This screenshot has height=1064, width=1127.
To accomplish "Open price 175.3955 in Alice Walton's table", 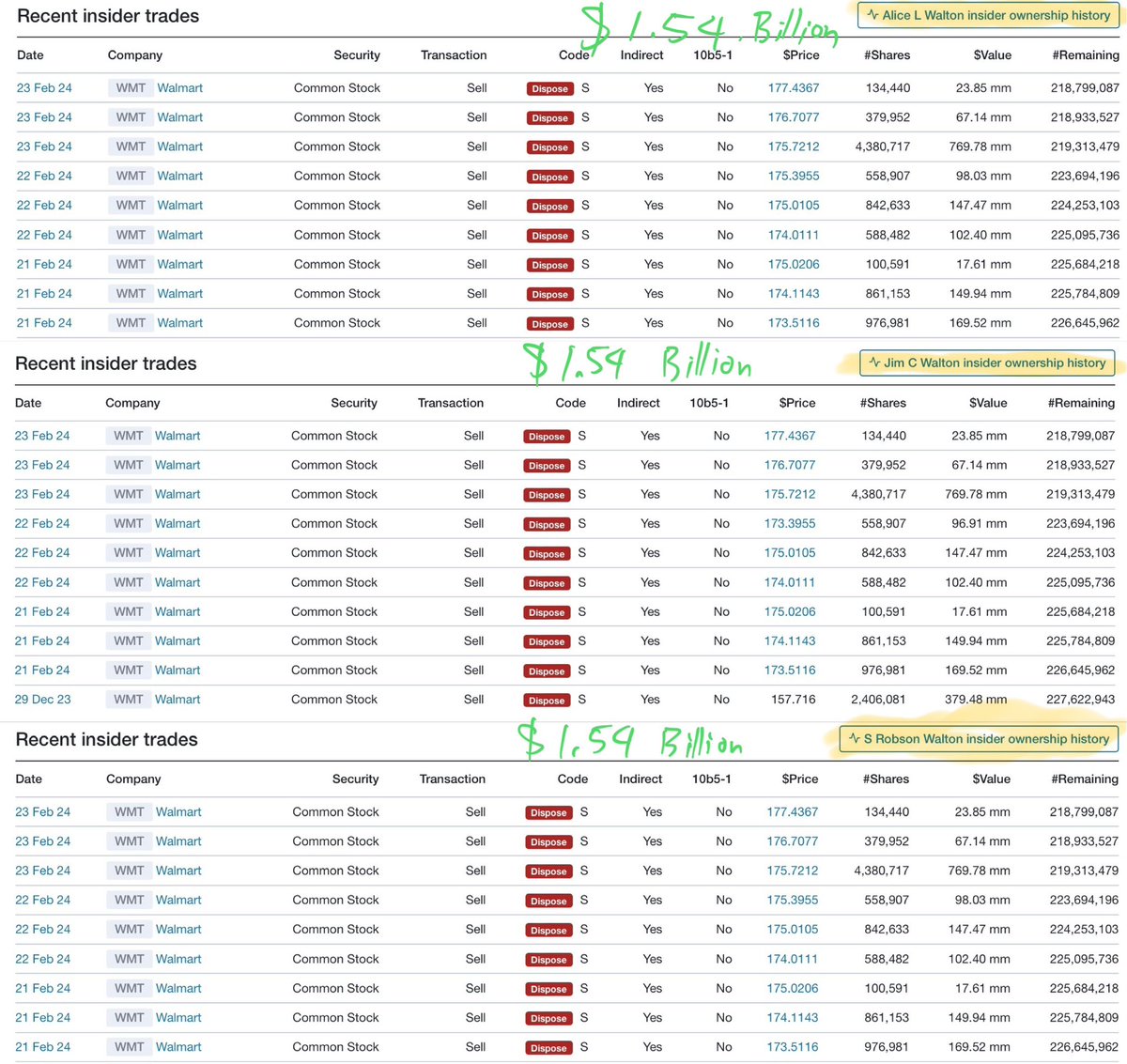I will point(794,176).
